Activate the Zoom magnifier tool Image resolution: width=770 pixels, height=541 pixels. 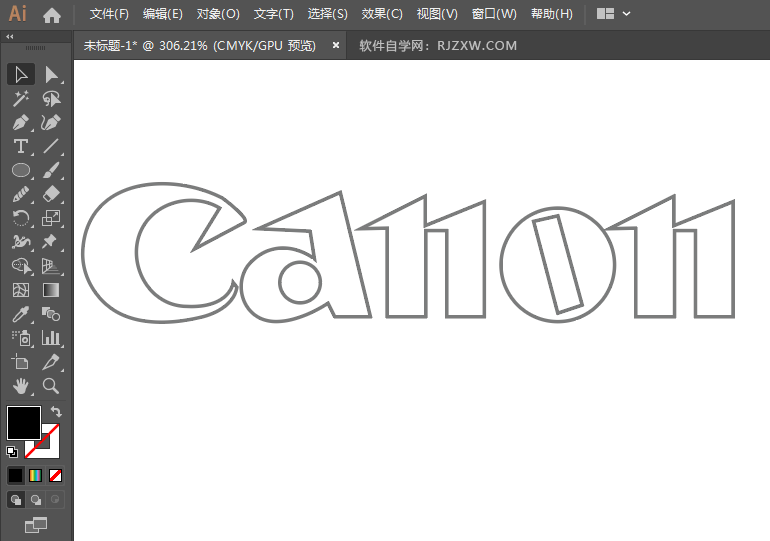51,385
